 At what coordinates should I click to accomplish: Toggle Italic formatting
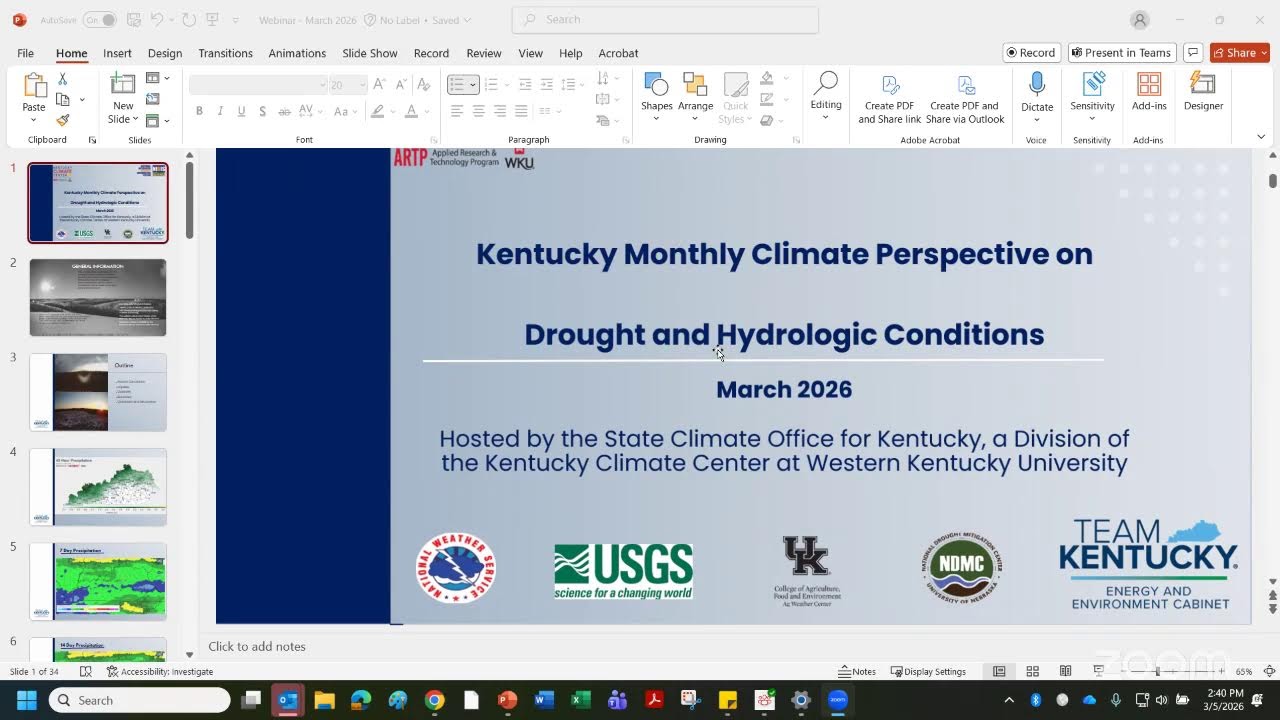pyautogui.click(x=220, y=111)
